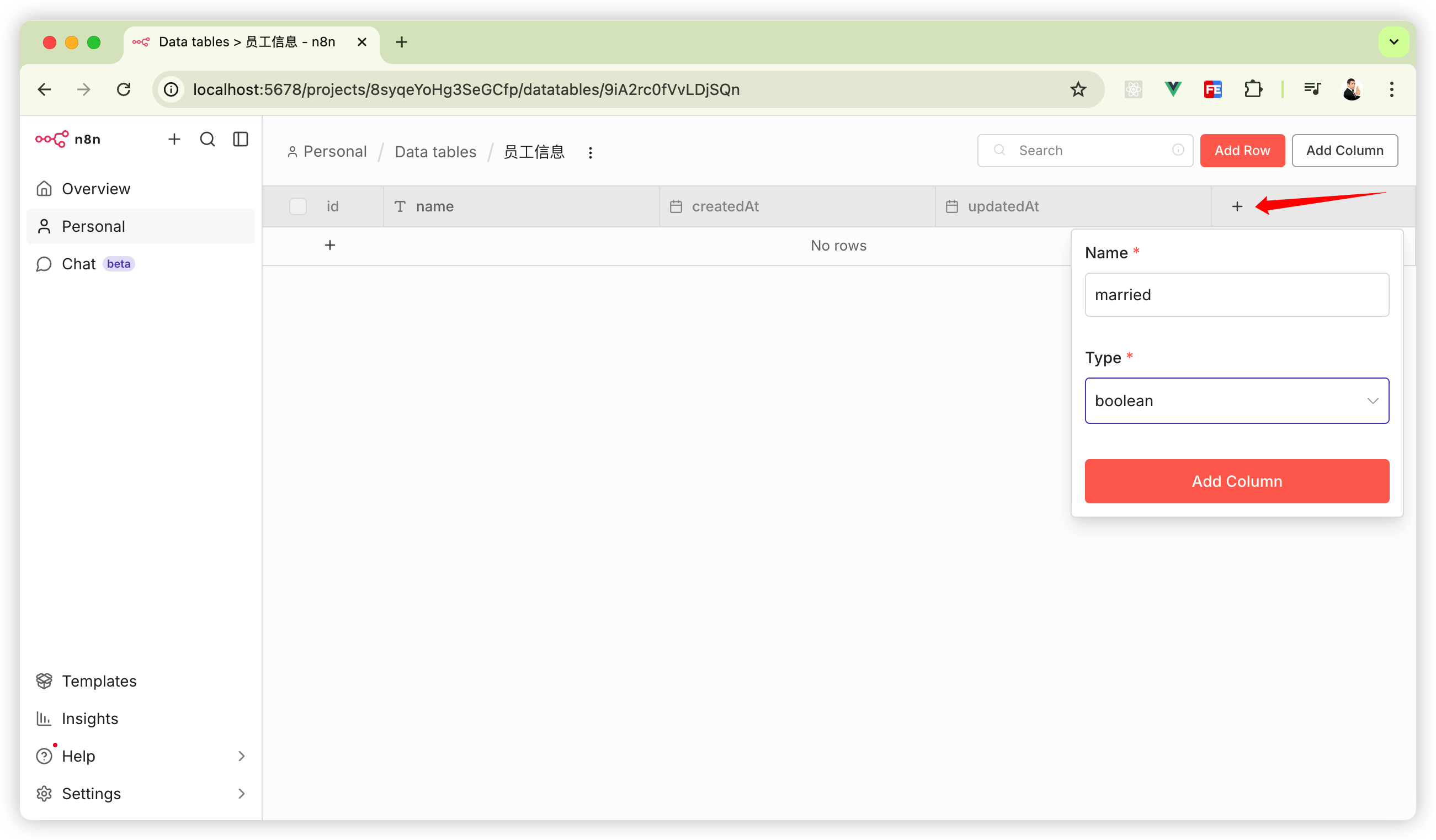Click the Name field containing married
Screen dimensions: 1436x840
pos(1237,295)
